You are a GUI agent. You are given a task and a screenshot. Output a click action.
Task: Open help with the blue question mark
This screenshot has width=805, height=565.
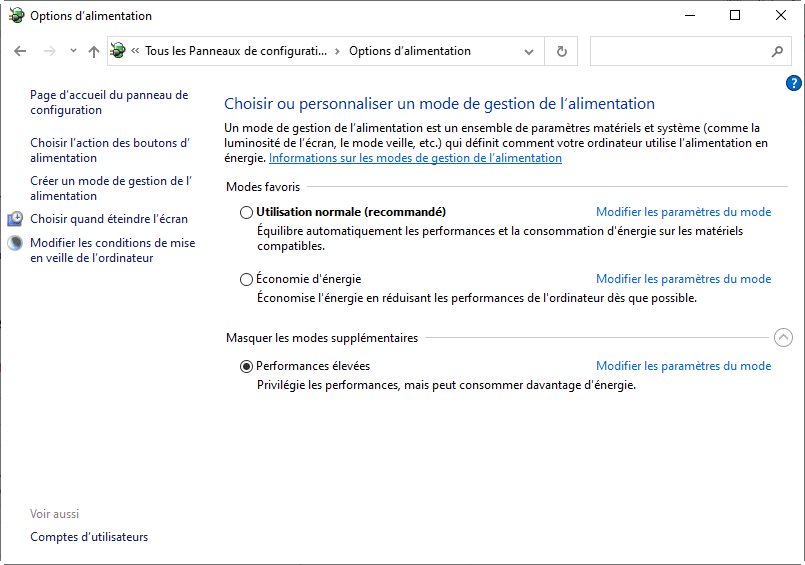[794, 83]
